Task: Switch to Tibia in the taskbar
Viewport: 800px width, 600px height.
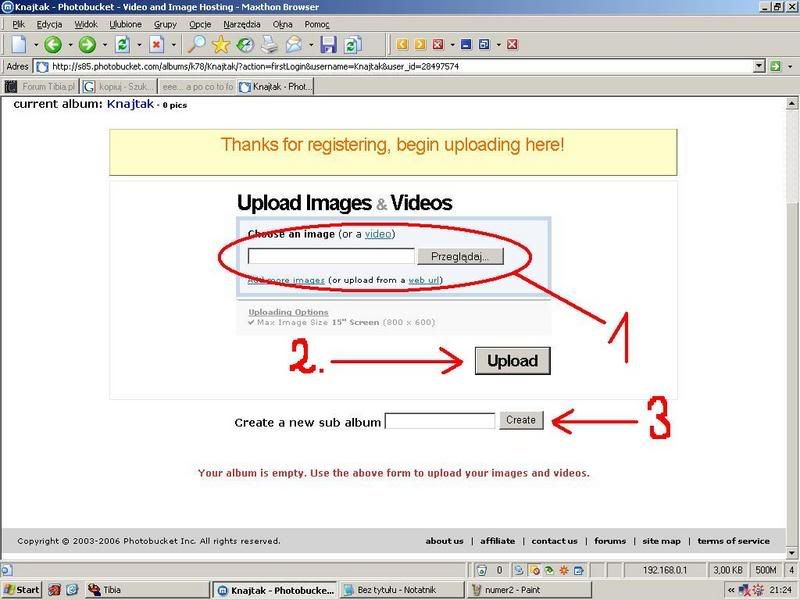Action: [x=147, y=590]
